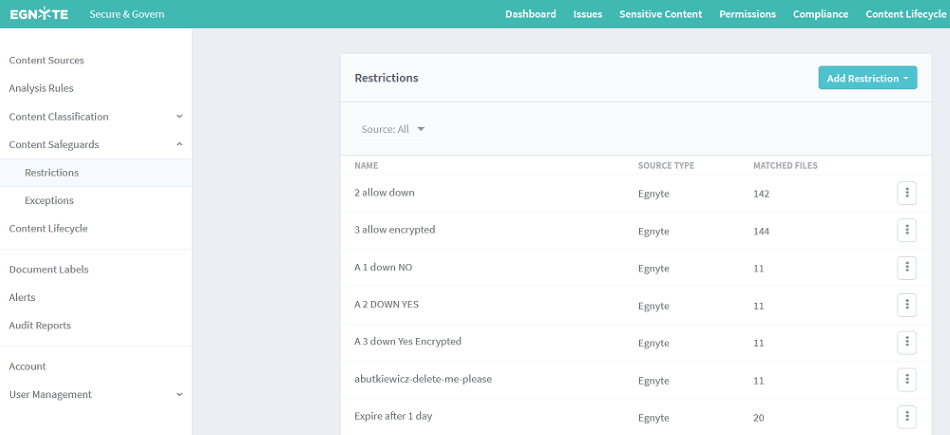Open the Source: All filter dropdown
This screenshot has height=435, width=950.
[394, 129]
